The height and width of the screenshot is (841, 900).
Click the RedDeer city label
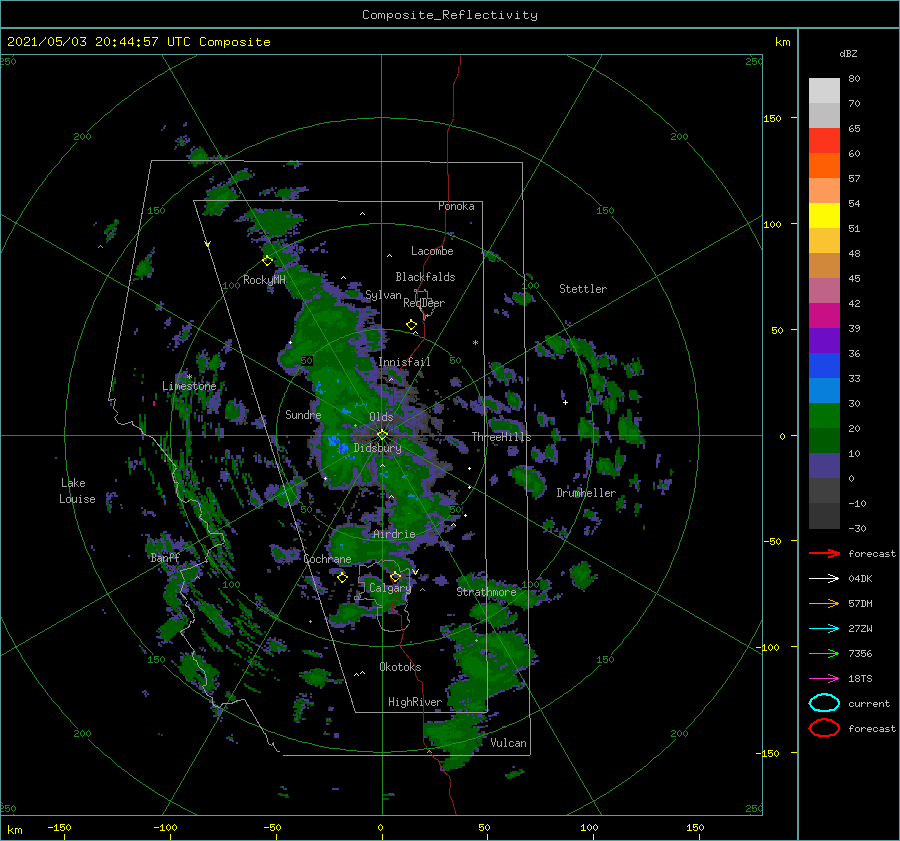point(424,303)
